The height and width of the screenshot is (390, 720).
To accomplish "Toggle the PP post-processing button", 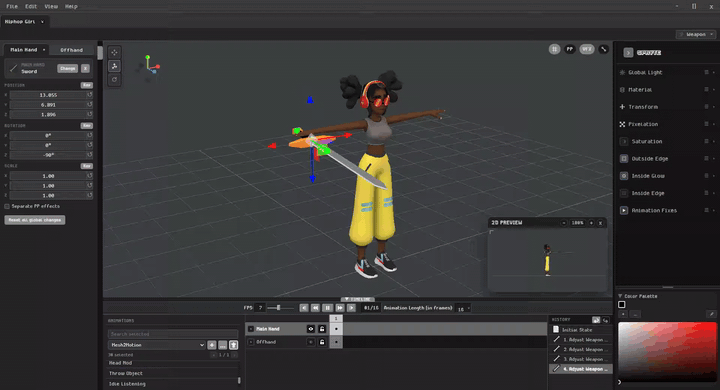I will tap(570, 49).
